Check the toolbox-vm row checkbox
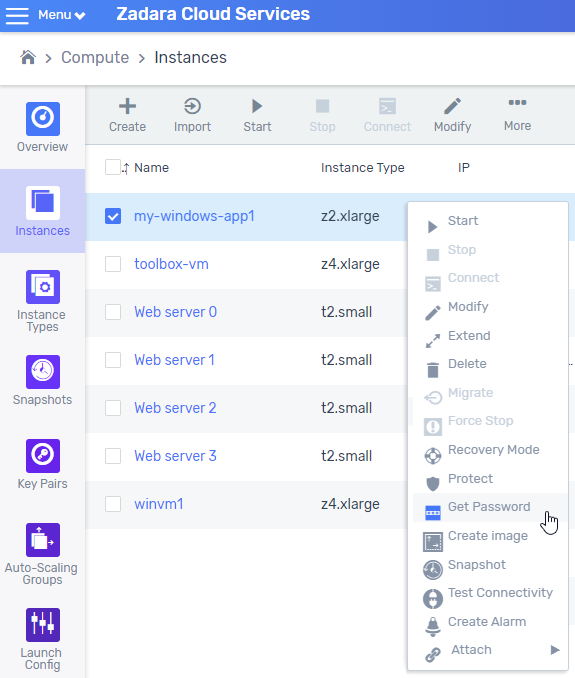Screen dimensions: 575x678 pos(113,264)
